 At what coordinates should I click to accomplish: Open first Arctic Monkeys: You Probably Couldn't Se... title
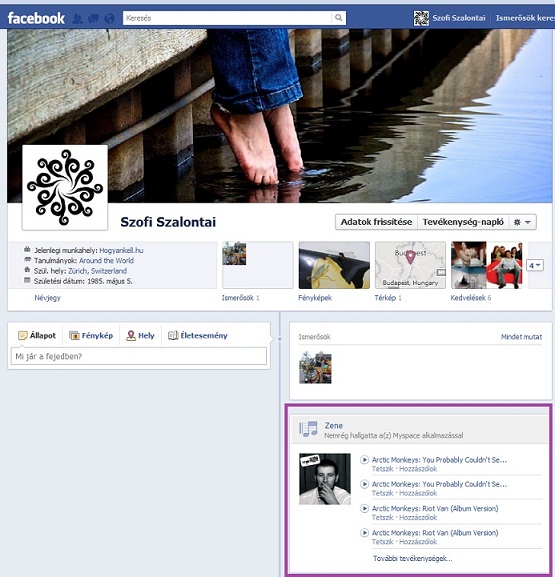coord(439,460)
